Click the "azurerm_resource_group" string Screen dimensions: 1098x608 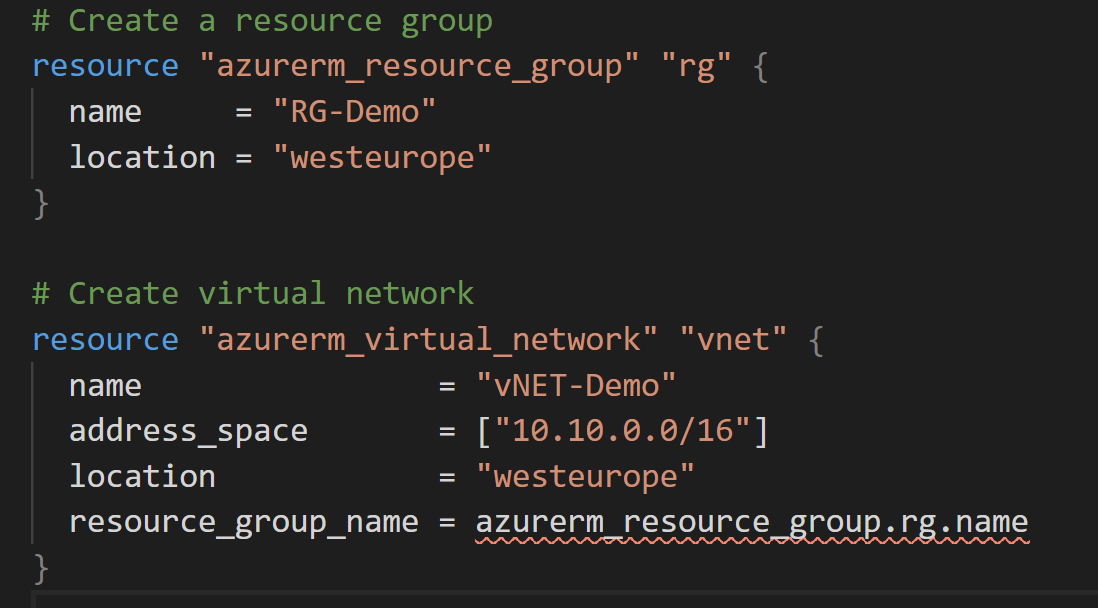click(x=419, y=67)
